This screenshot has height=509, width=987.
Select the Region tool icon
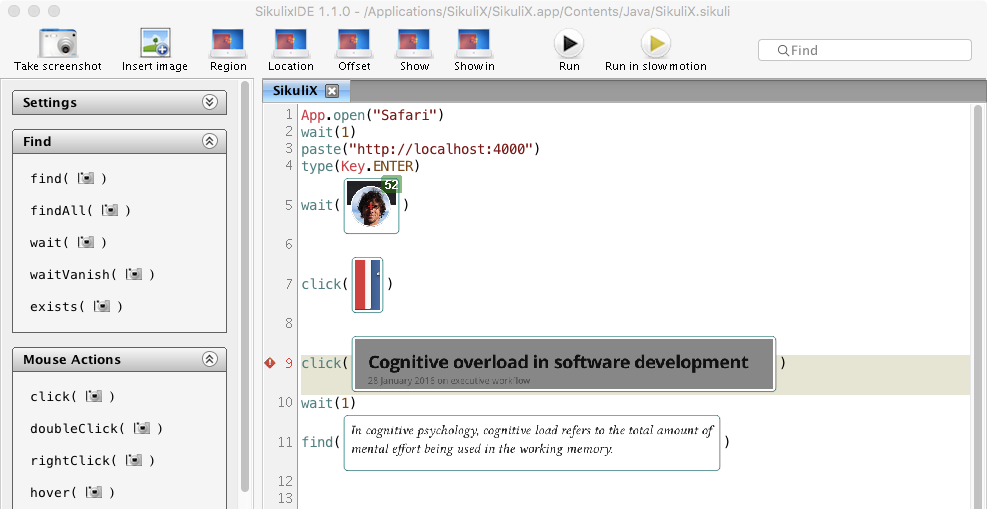228,44
